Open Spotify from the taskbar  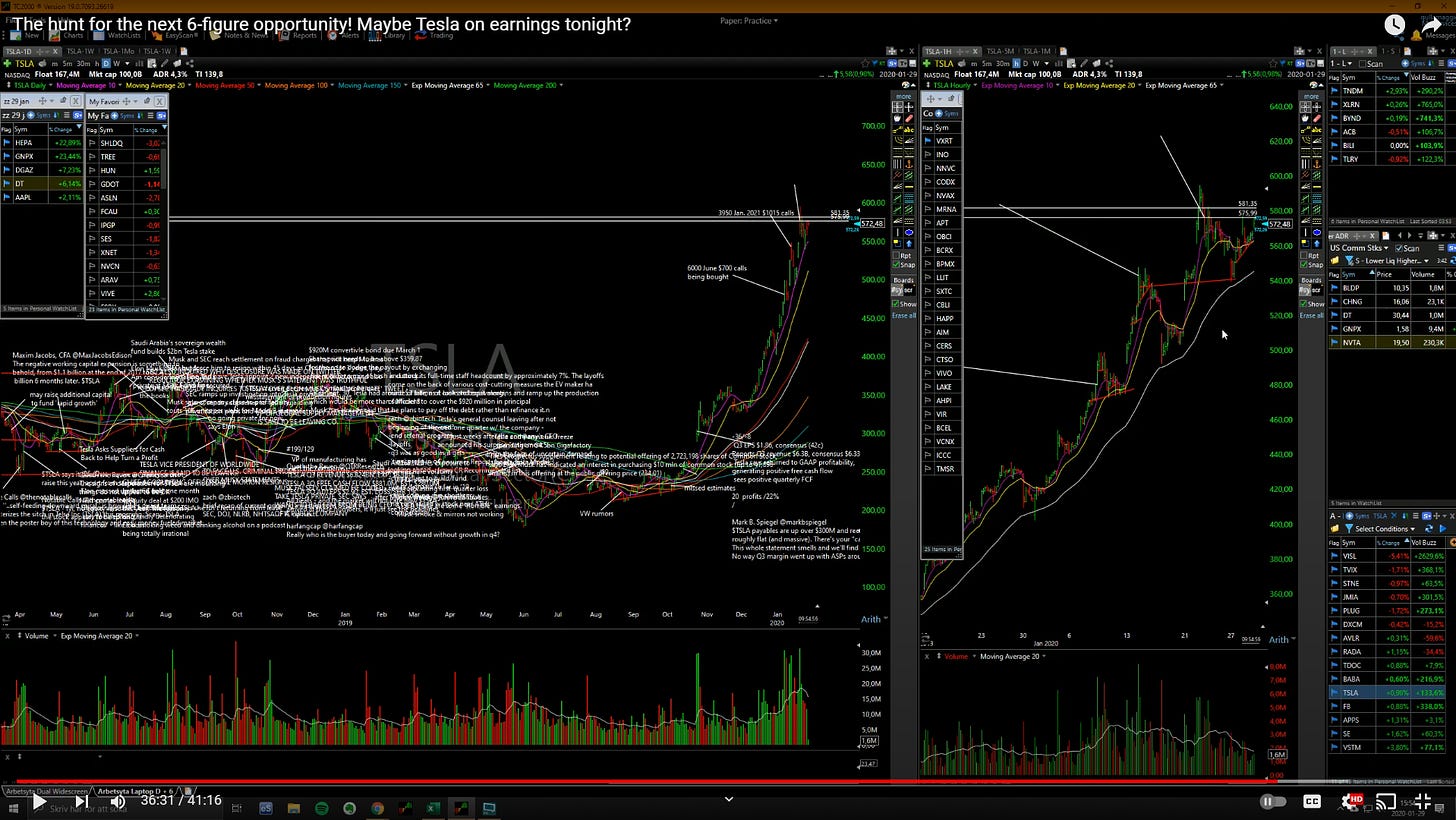(321, 807)
